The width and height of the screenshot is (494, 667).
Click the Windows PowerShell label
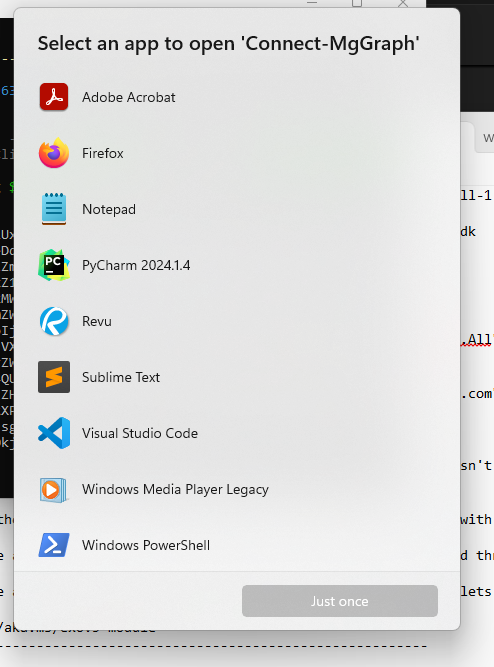point(146,545)
